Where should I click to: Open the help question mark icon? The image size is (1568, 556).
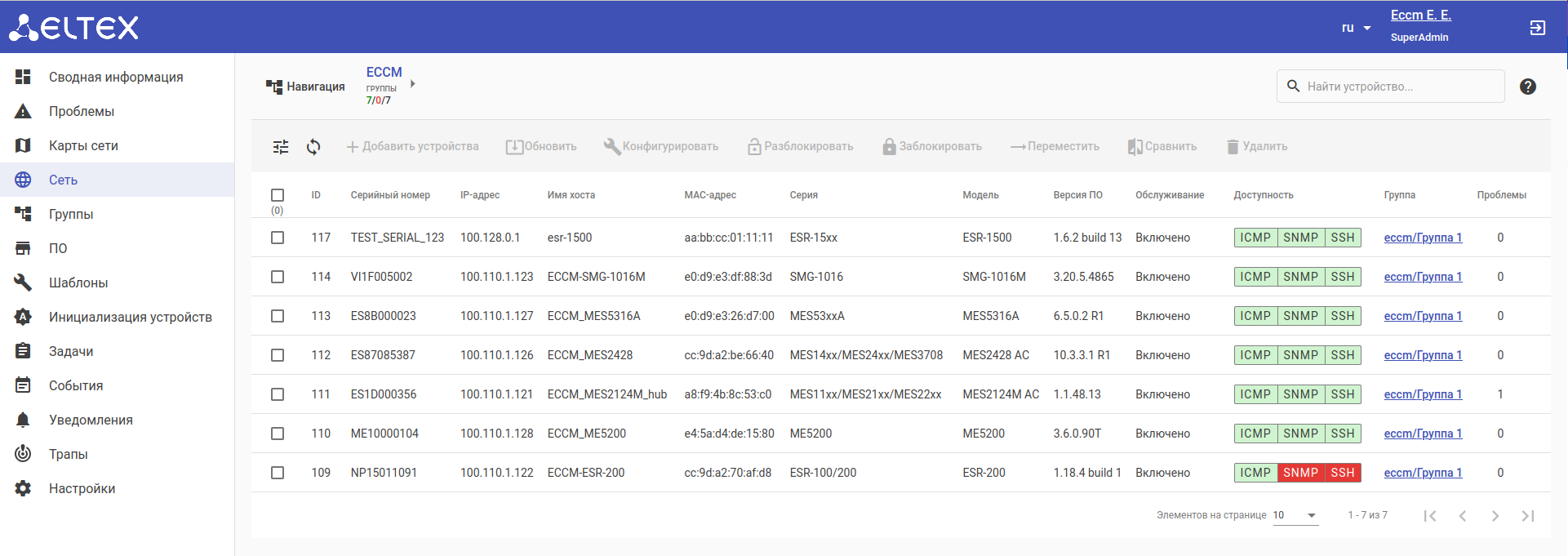click(1528, 87)
